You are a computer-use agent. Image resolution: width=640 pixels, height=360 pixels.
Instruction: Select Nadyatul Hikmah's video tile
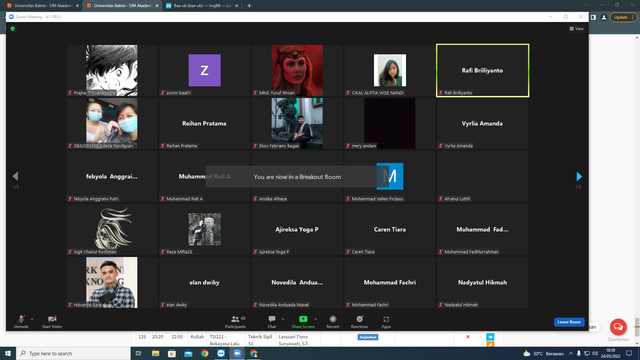click(482, 282)
